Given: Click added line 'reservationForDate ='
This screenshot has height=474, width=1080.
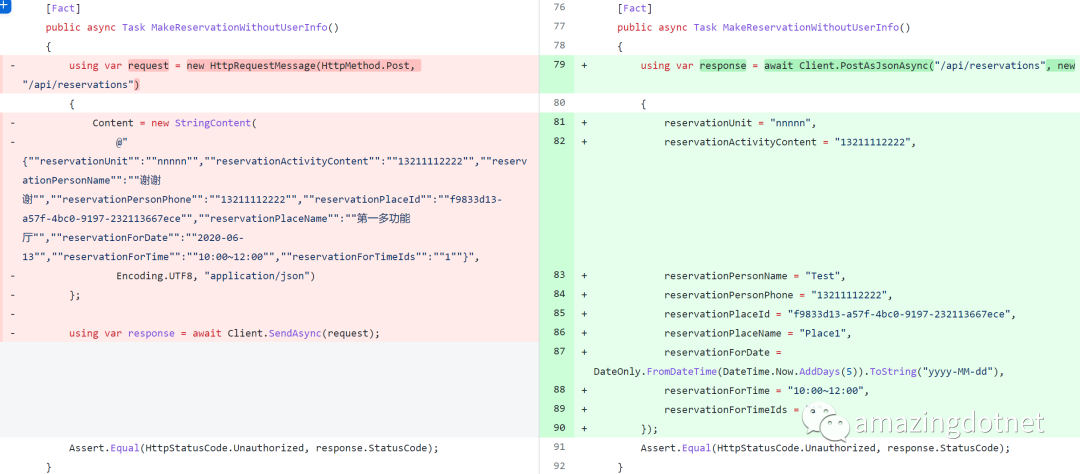Looking at the screenshot, I should point(723,352).
